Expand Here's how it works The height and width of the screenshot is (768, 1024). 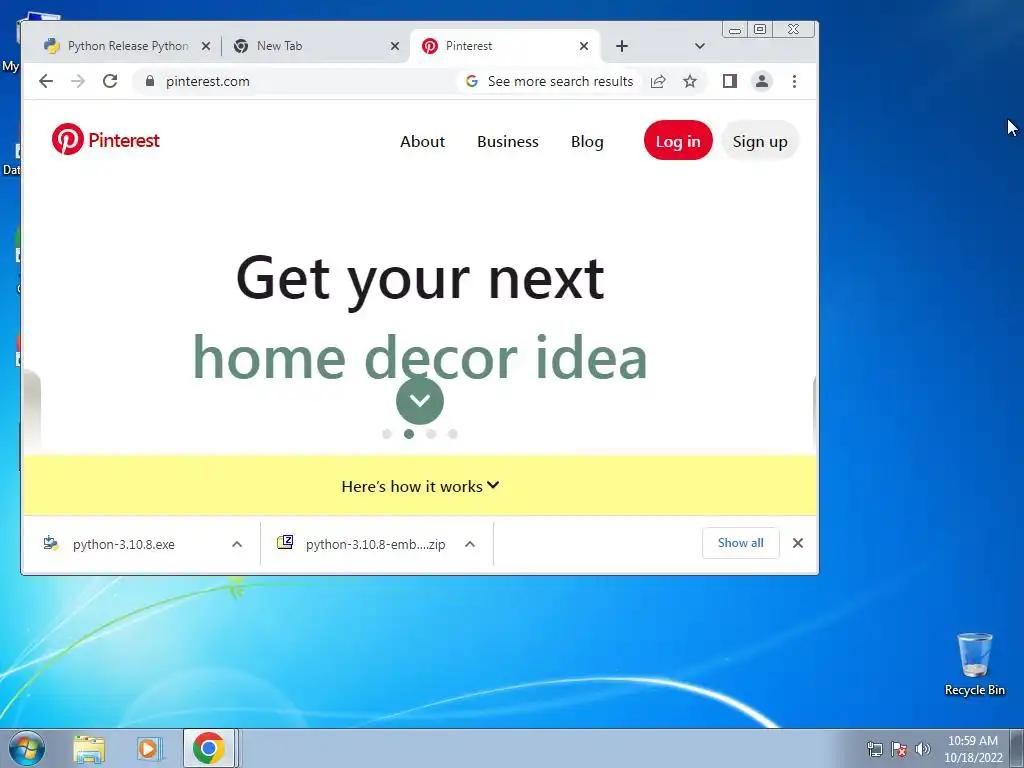click(x=420, y=486)
